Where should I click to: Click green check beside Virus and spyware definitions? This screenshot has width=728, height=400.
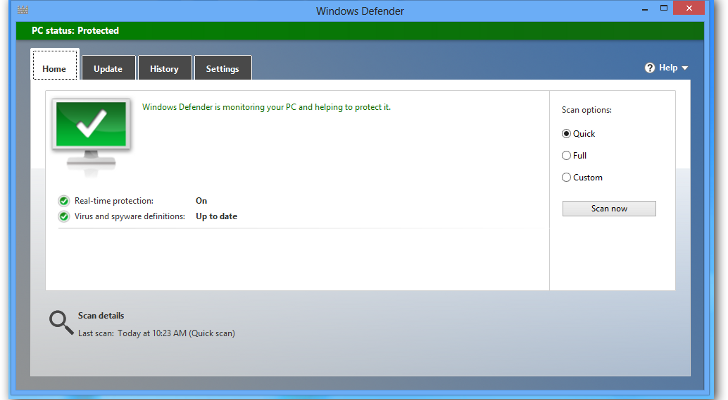click(64, 216)
